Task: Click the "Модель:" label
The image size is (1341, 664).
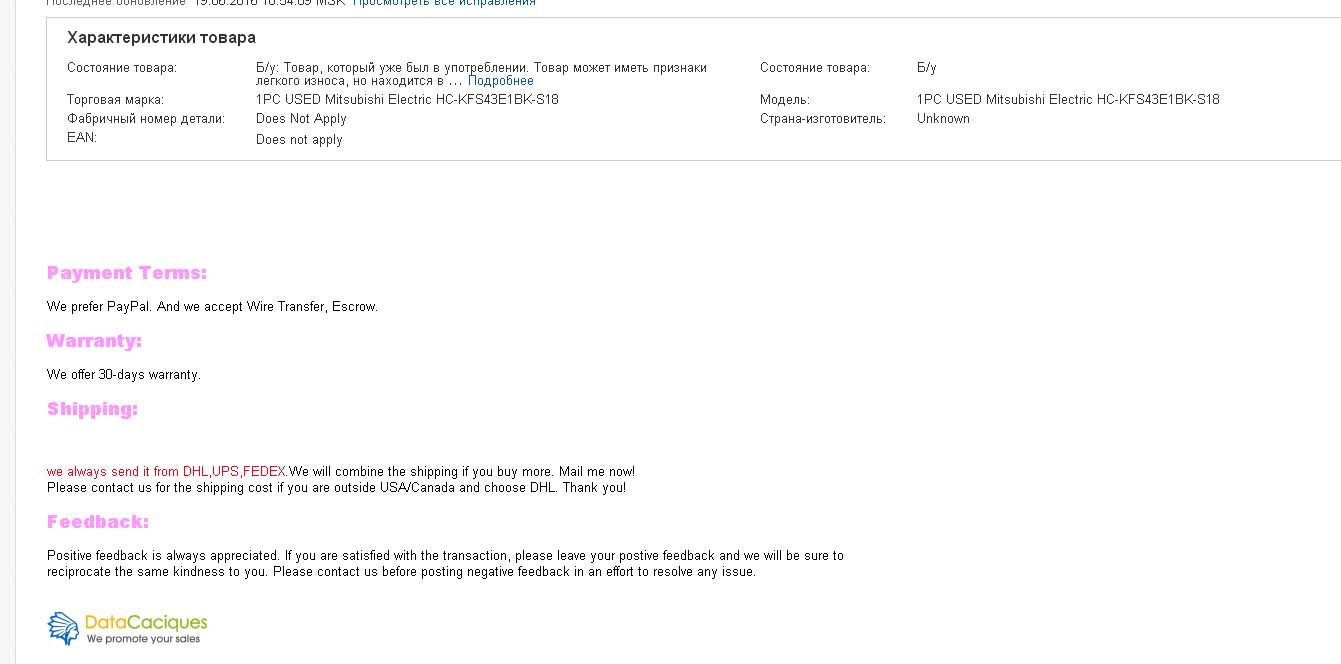Action: click(x=785, y=100)
